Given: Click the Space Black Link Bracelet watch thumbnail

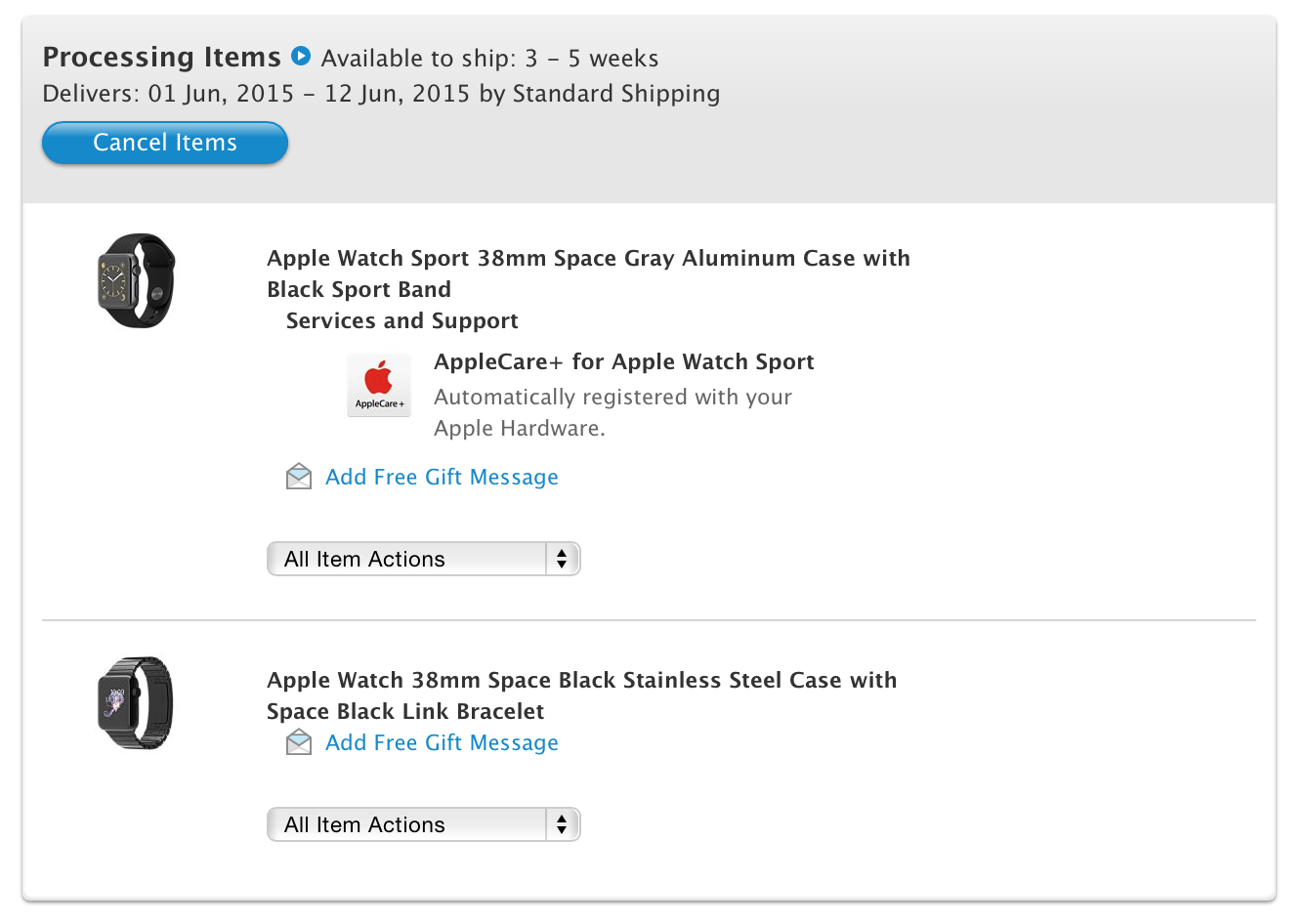Looking at the screenshot, I should [x=136, y=703].
